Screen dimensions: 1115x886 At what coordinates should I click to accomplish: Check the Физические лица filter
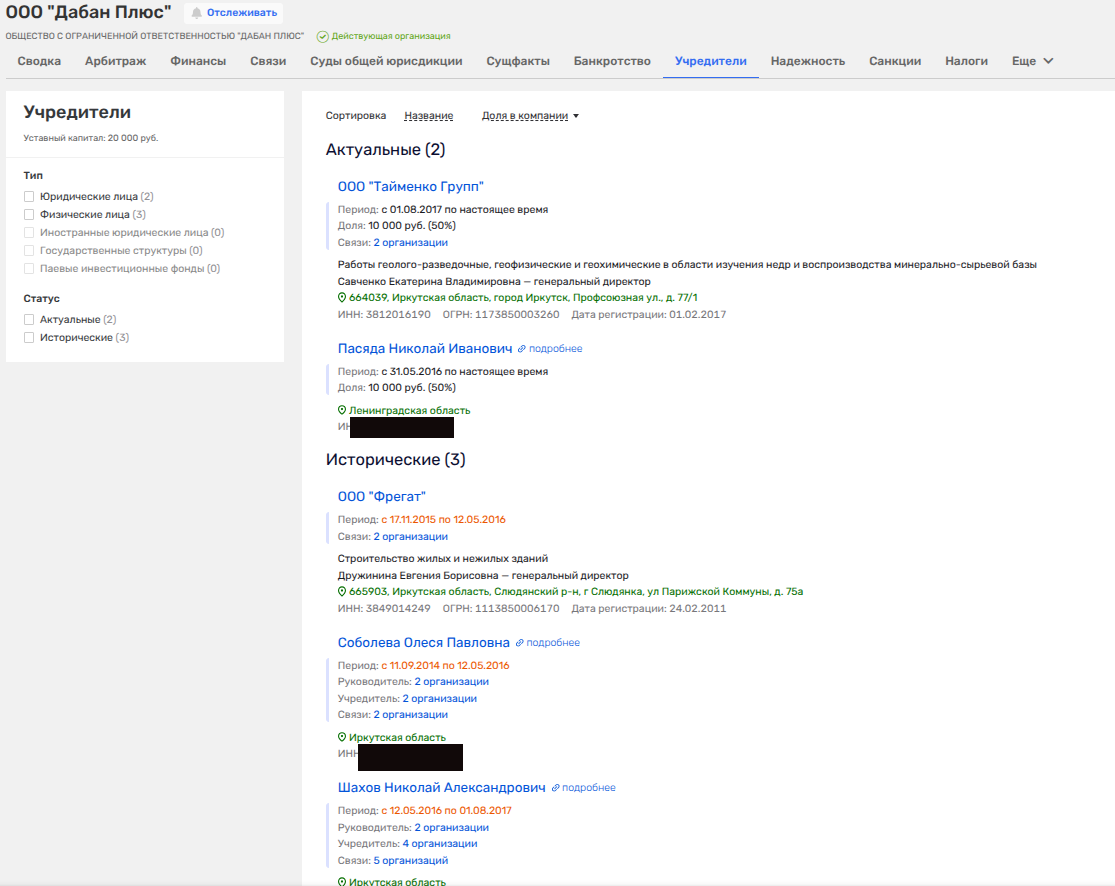click(30, 215)
